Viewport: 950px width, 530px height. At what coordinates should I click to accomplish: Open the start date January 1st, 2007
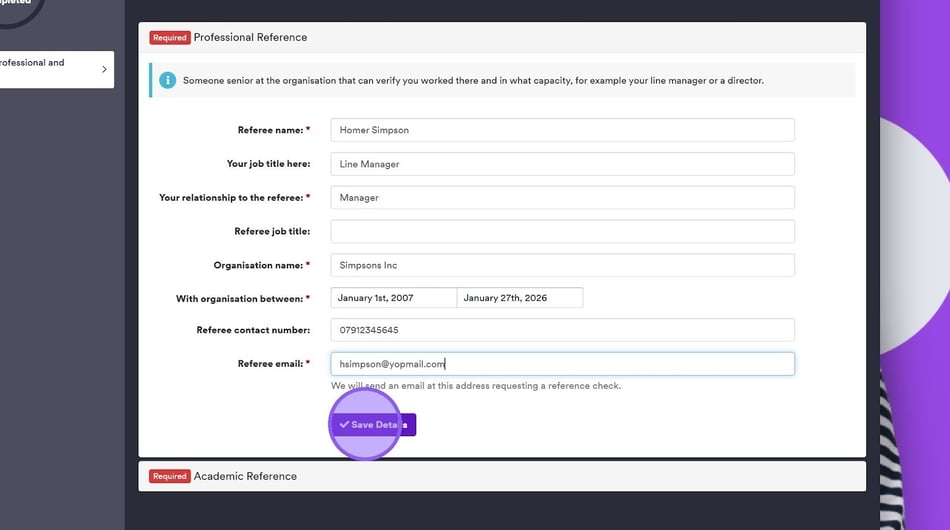pyautogui.click(x=393, y=298)
